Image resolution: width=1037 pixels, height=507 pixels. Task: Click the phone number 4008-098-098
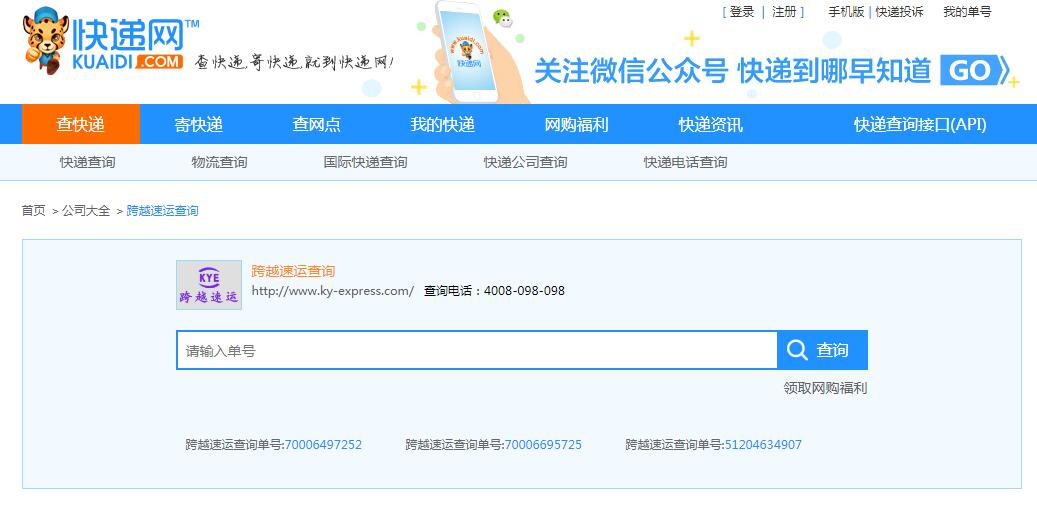point(524,291)
